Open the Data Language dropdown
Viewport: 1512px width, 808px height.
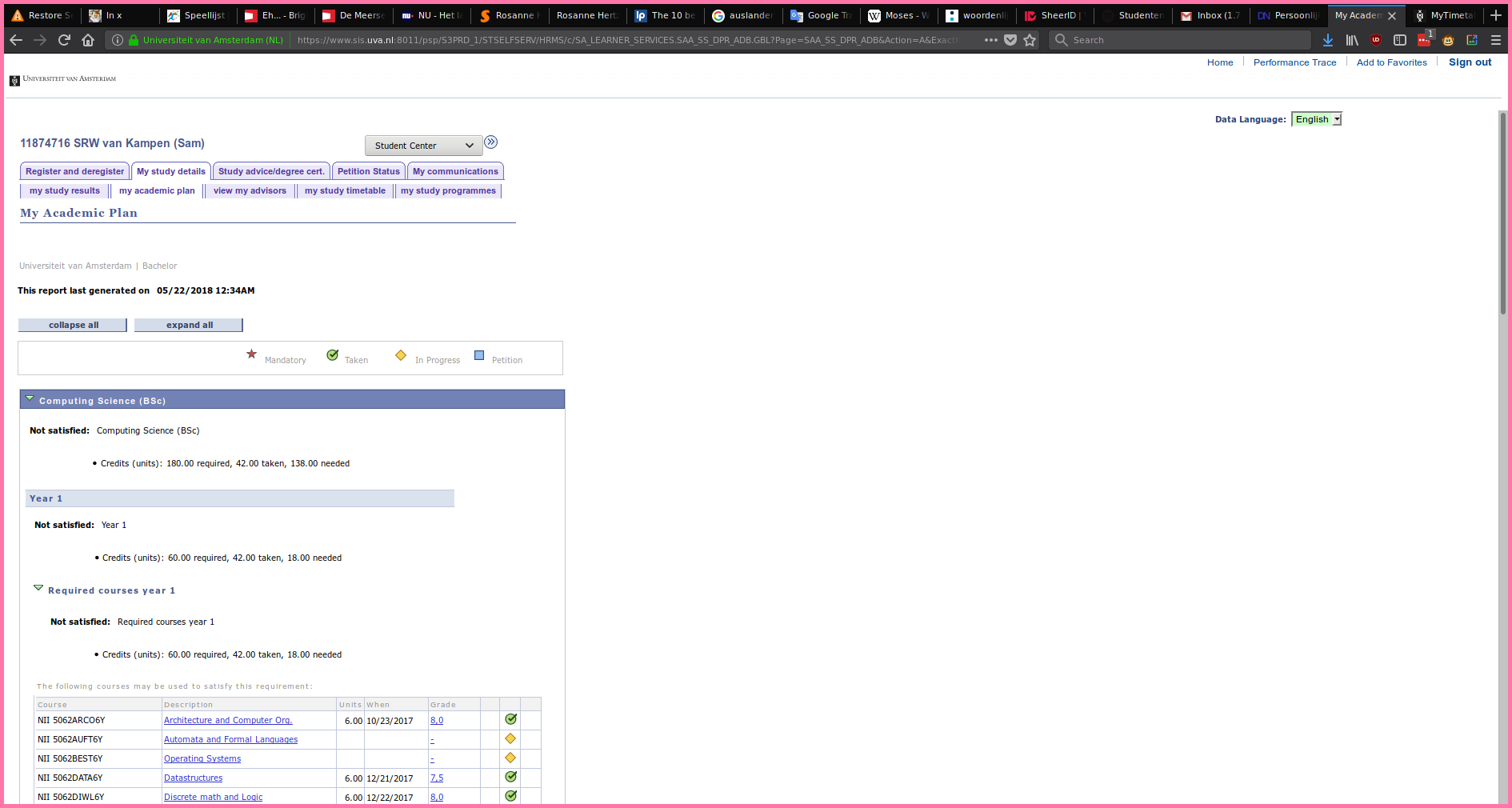tap(1316, 119)
